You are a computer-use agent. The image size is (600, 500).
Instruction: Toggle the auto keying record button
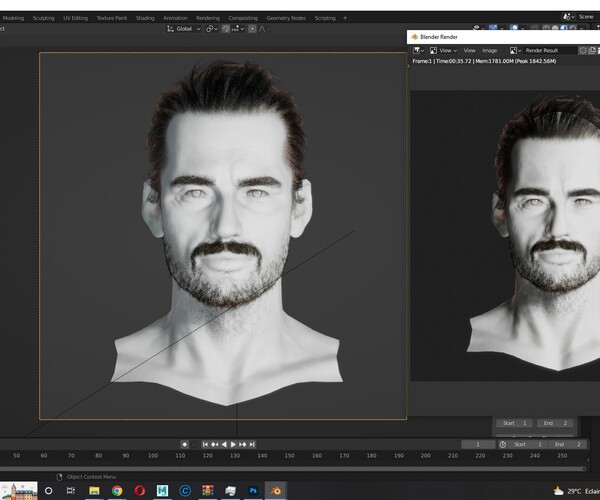(184, 444)
